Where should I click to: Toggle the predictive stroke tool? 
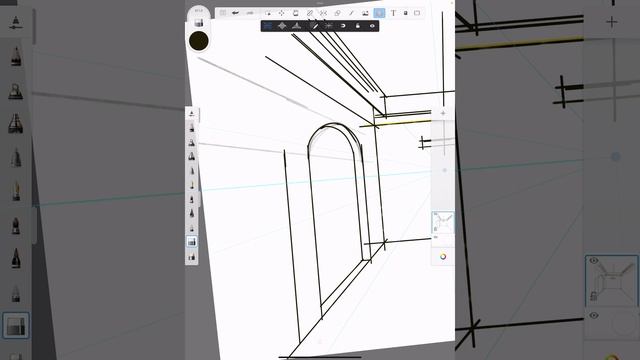pyautogui.click(x=351, y=13)
